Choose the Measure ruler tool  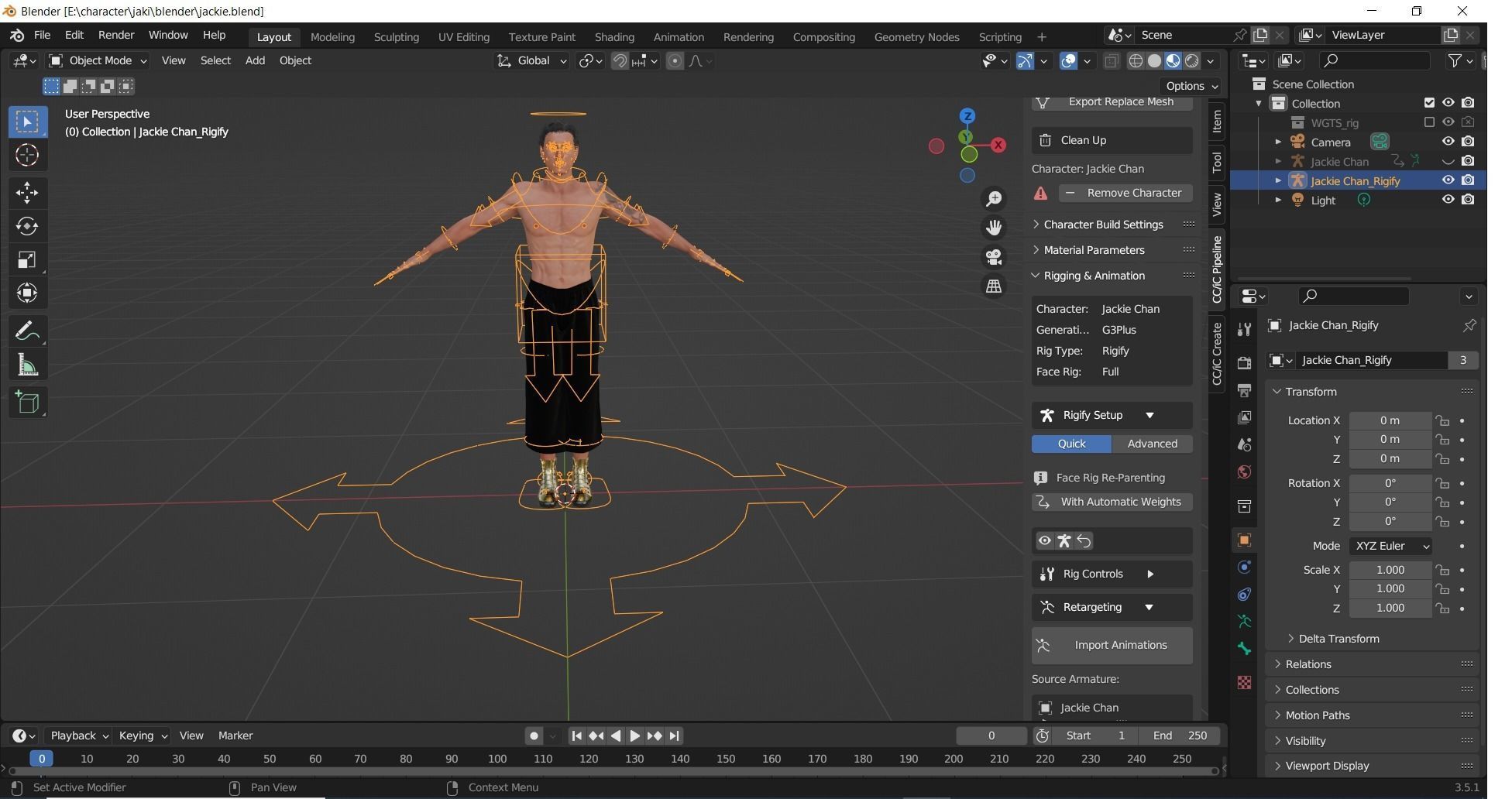pyautogui.click(x=27, y=365)
